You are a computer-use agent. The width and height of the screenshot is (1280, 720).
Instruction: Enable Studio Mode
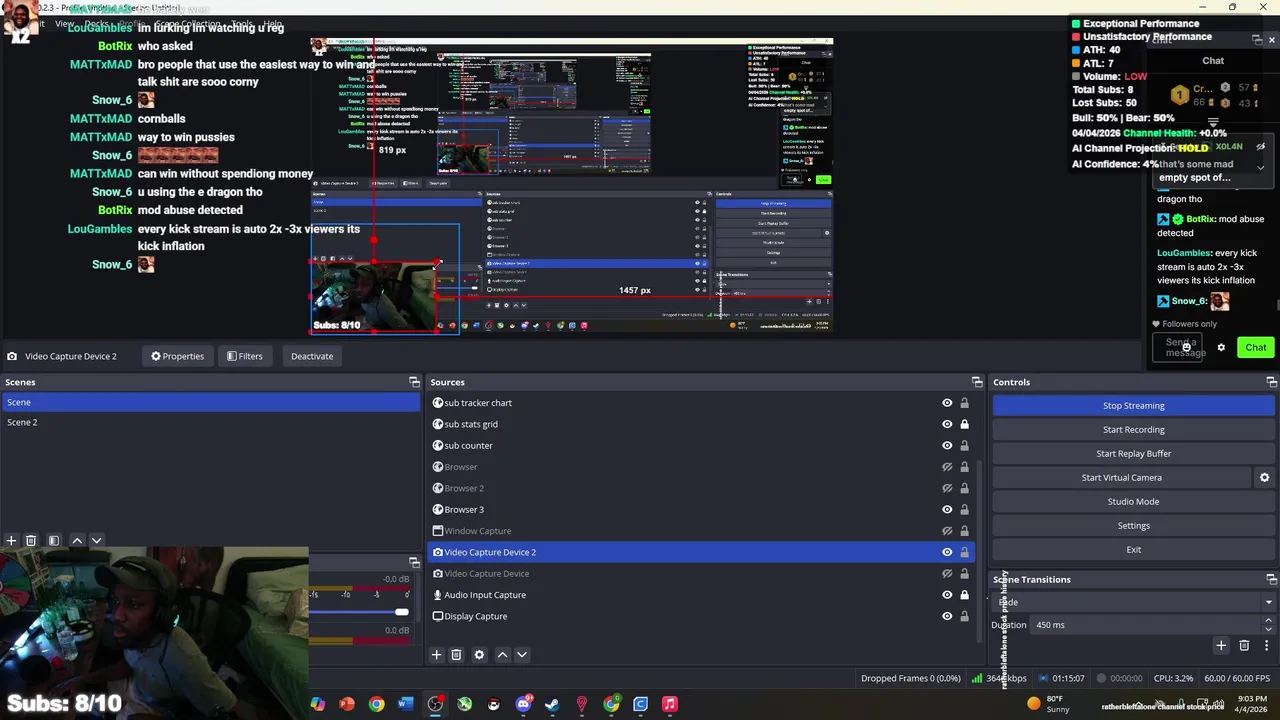click(x=1133, y=502)
